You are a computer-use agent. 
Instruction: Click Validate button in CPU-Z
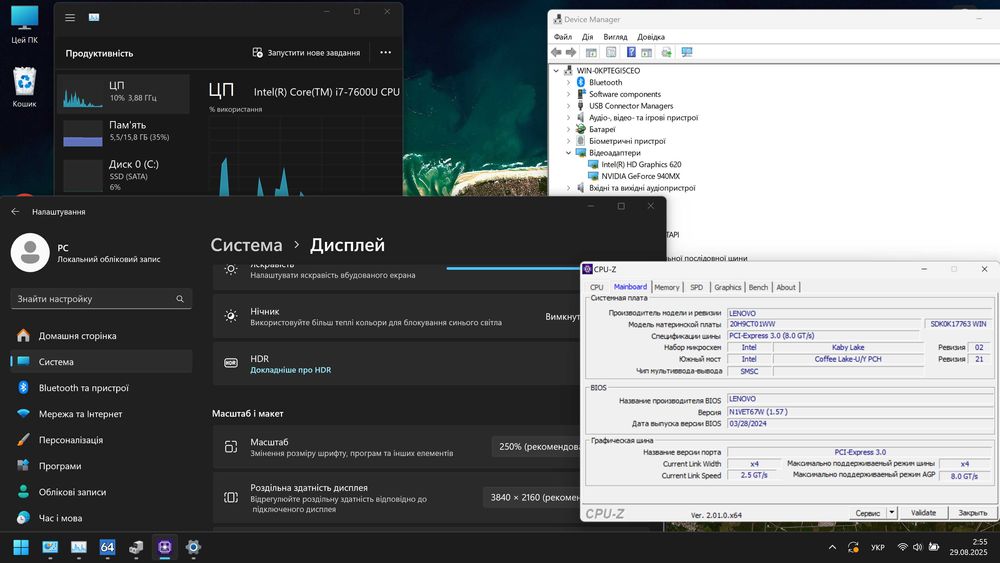coord(923,513)
